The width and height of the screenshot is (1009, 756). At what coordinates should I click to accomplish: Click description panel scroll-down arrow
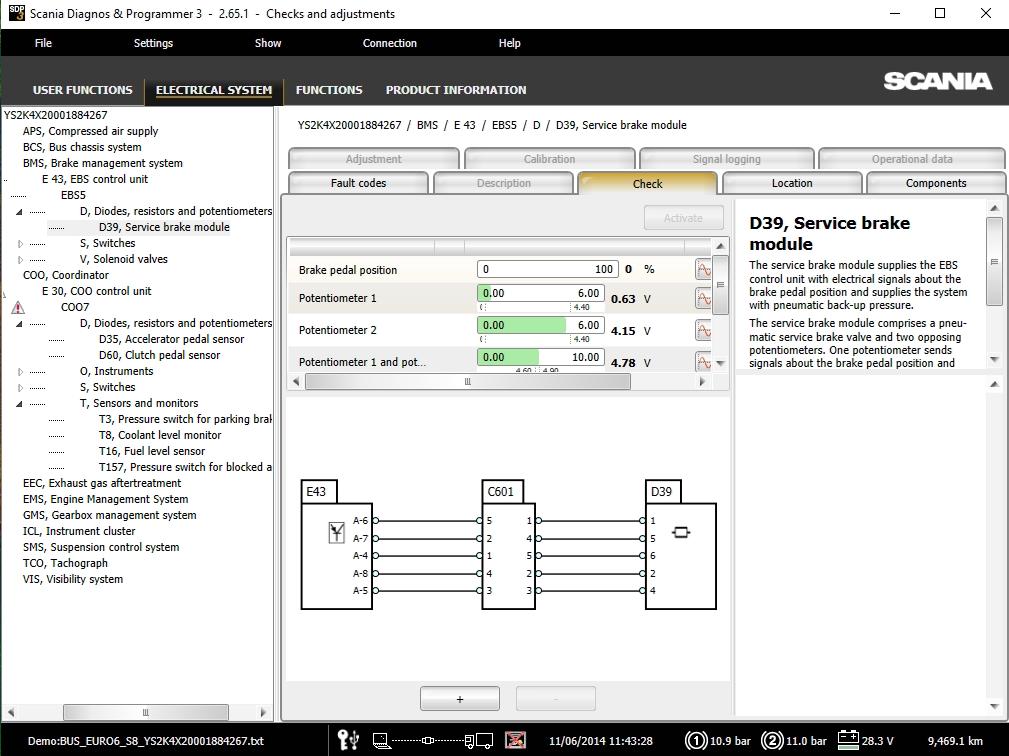coord(994,359)
